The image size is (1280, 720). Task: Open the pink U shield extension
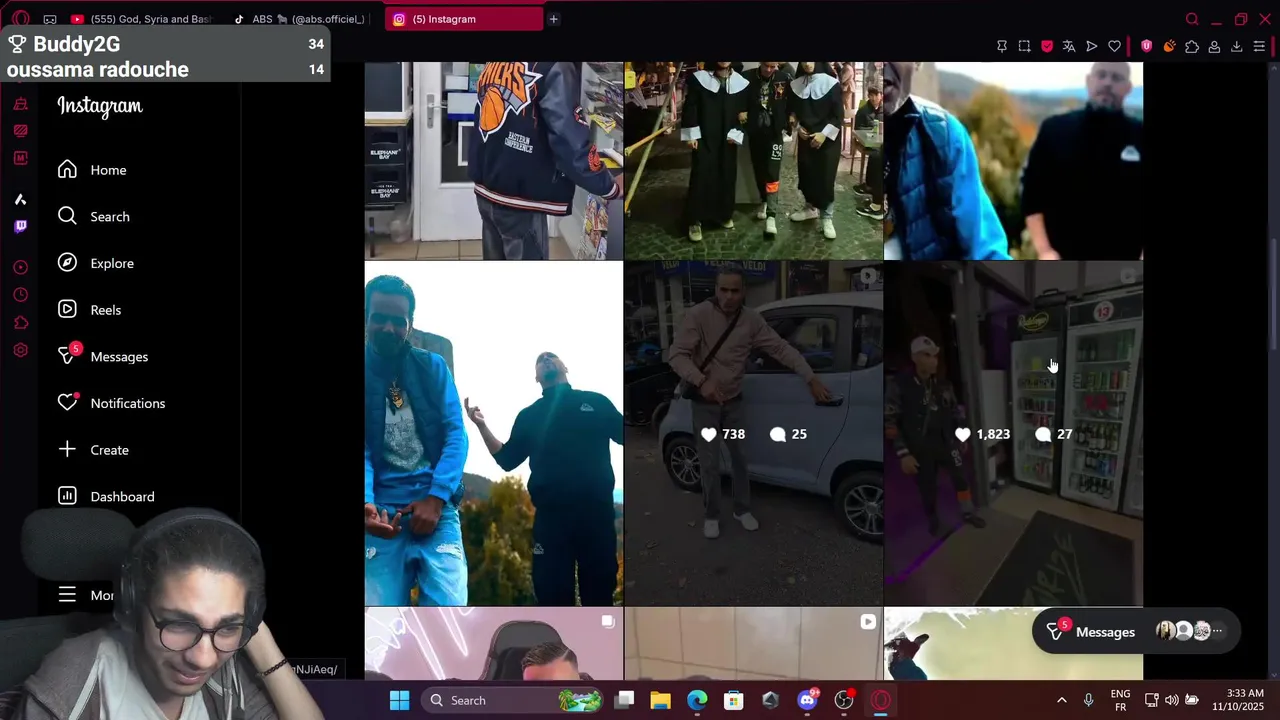point(1147,46)
